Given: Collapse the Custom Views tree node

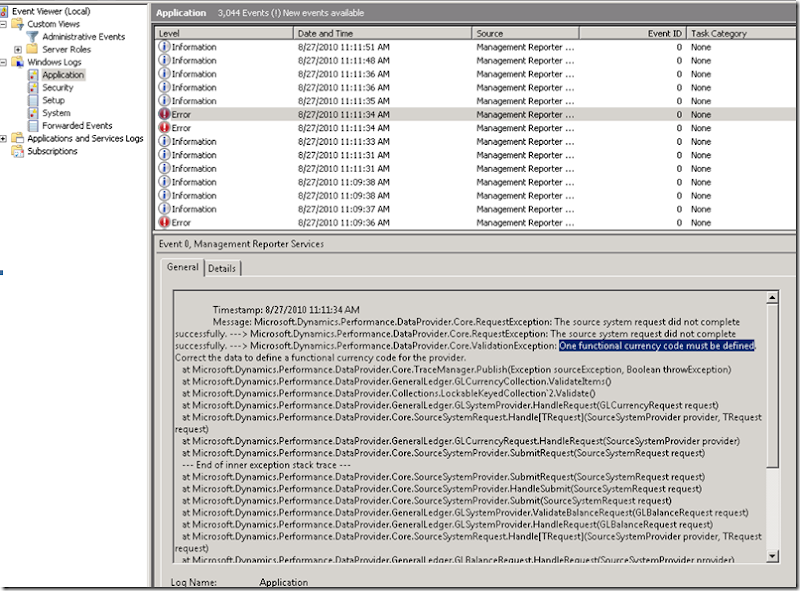Looking at the screenshot, I should [x=3, y=24].
